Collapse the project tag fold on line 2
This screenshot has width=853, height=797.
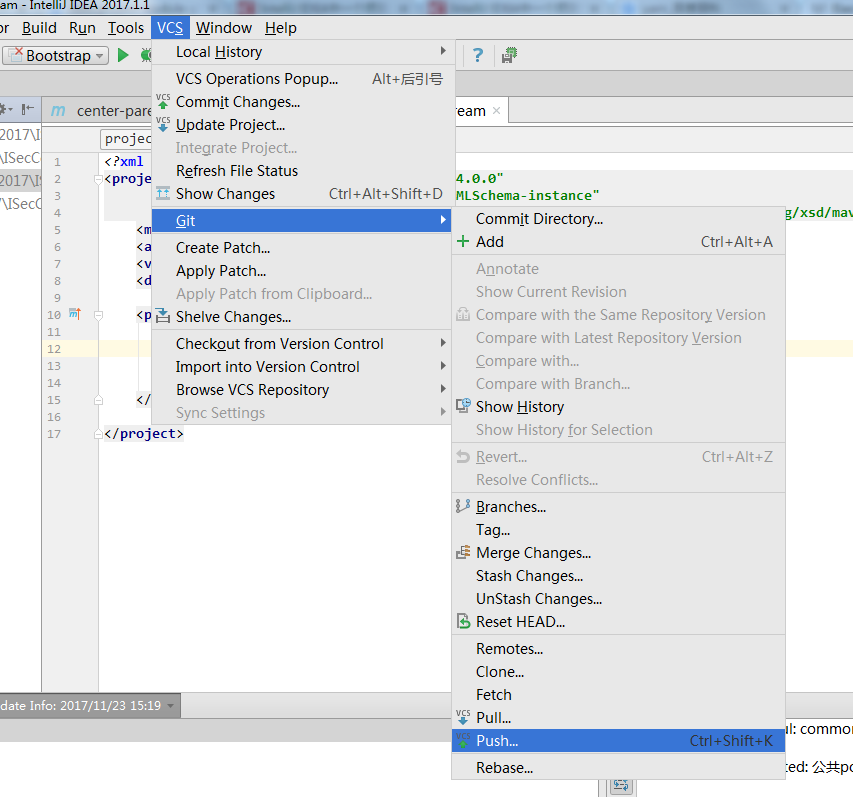click(x=98, y=179)
